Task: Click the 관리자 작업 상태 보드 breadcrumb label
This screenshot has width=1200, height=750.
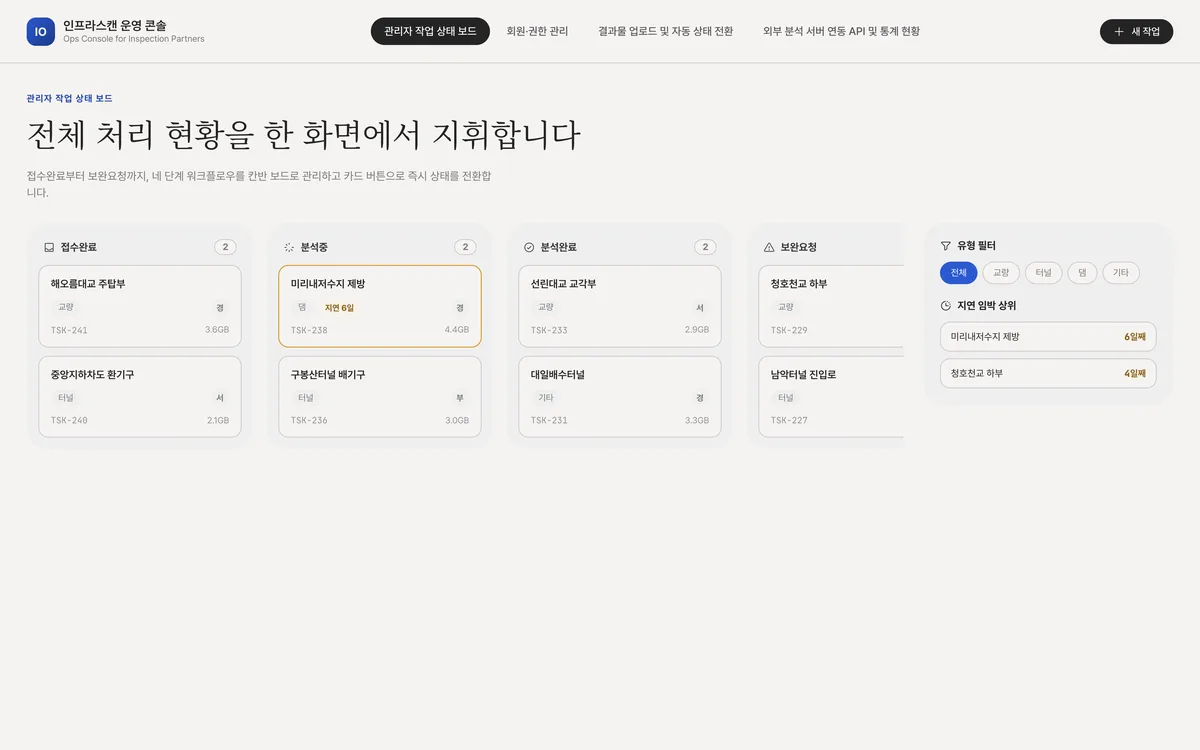Action: coord(70,98)
